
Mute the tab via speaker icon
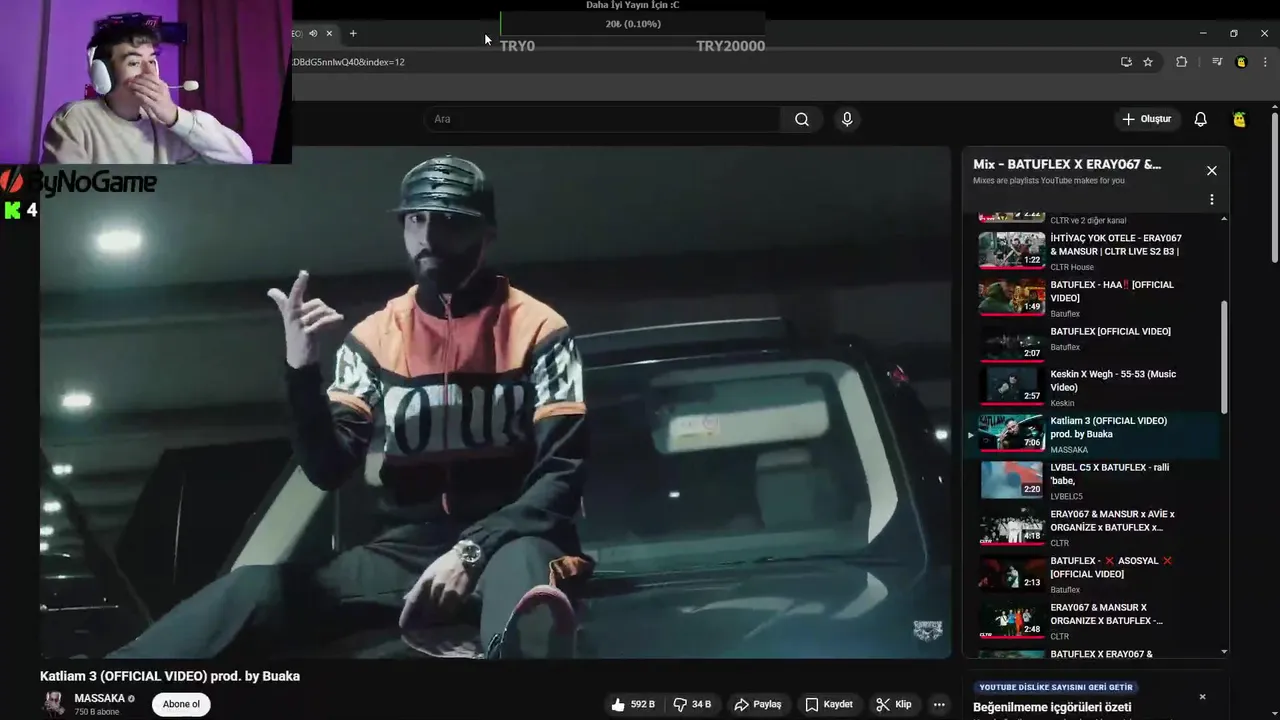[x=312, y=33]
